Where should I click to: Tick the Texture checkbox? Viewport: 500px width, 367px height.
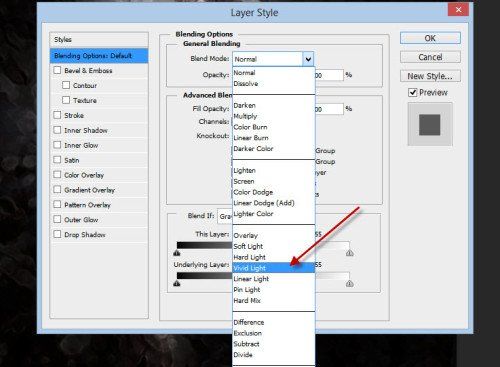click(x=66, y=100)
